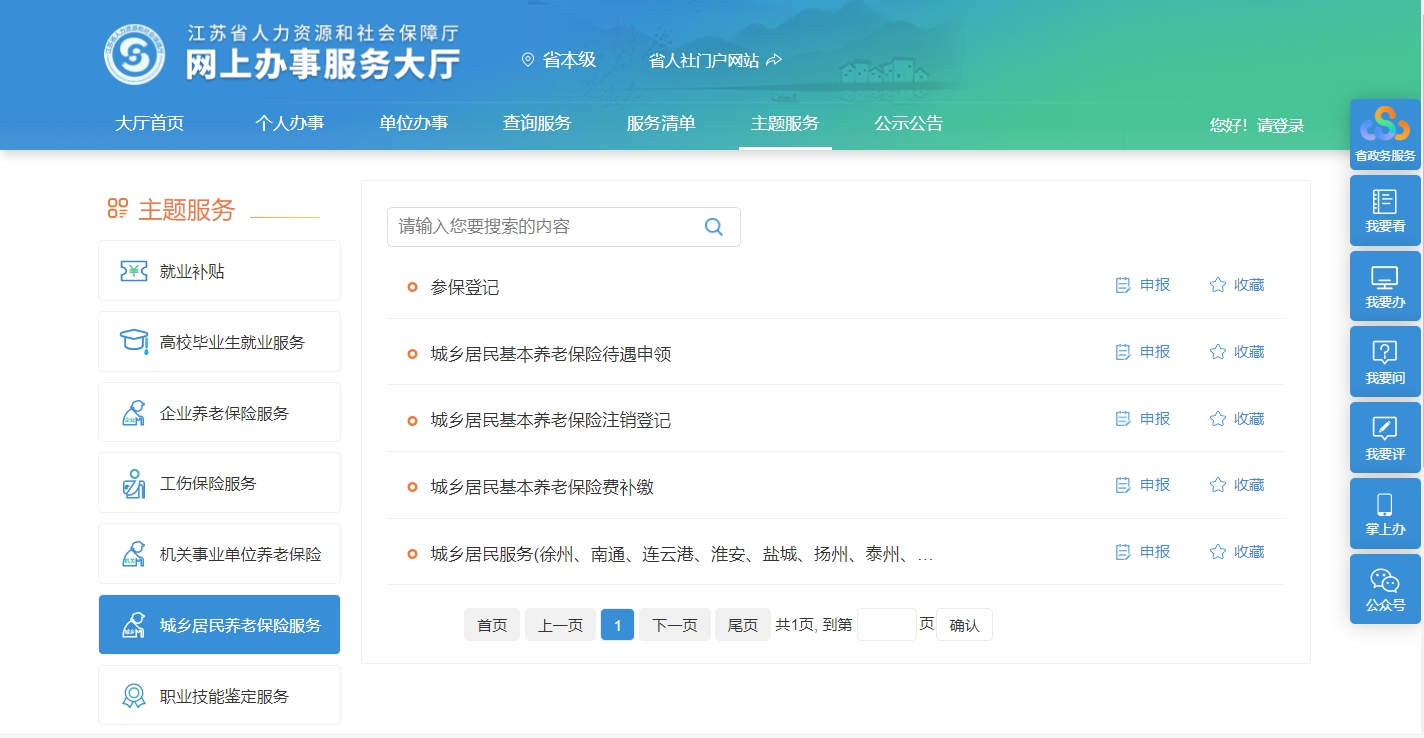The width and height of the screenshot is (1424, 738).
Task: Click the location pin icon beside 省本级
Action: coord(528,60)
